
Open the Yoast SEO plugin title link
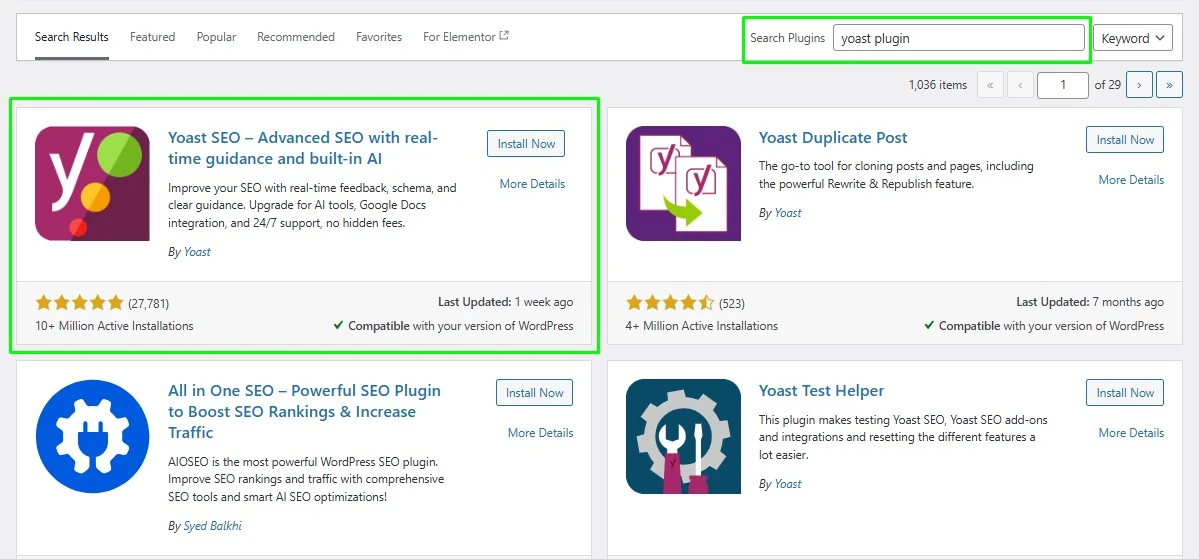[x=304, y=148]
